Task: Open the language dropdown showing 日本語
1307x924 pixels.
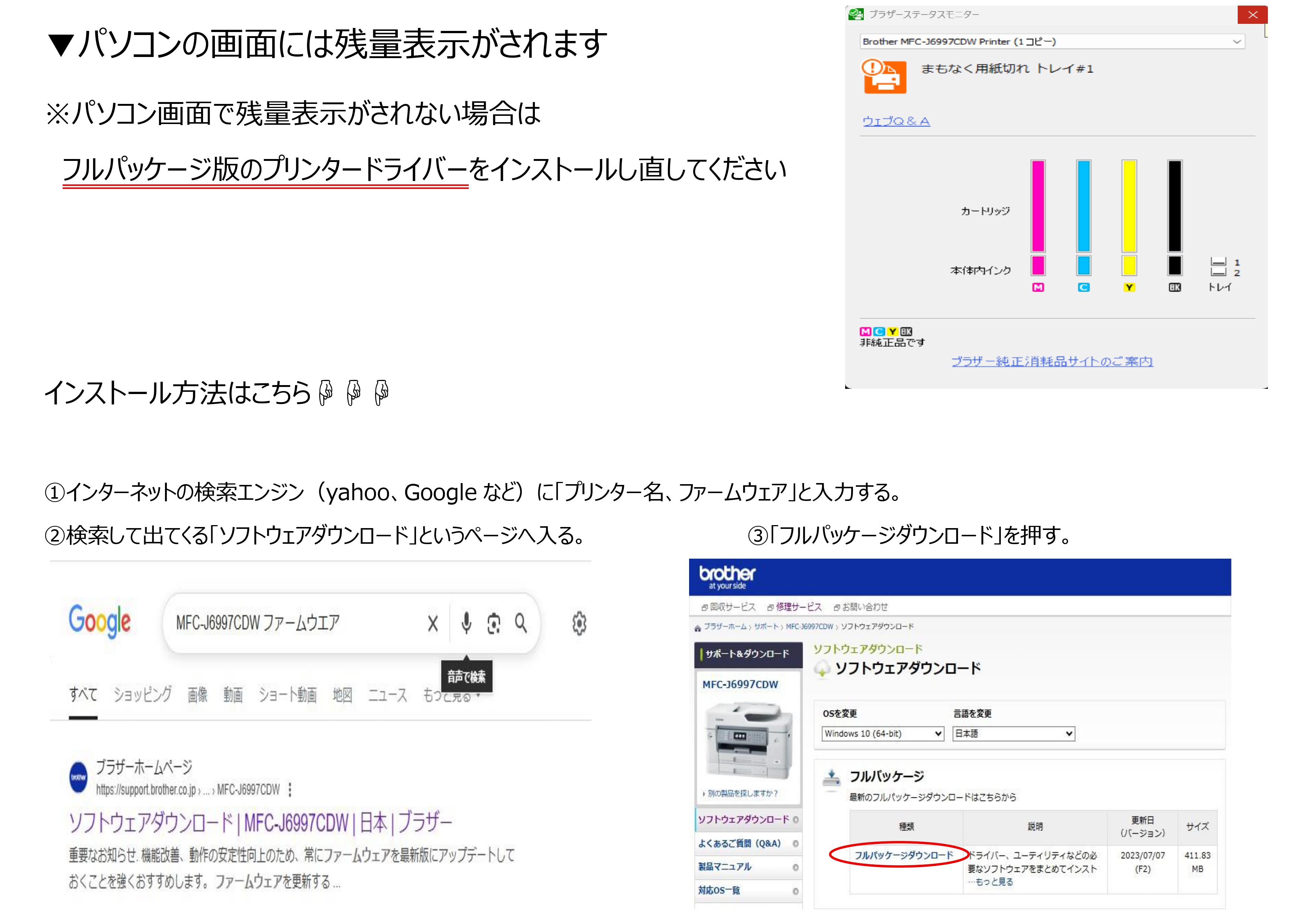Action: (x=1013, y=733)
